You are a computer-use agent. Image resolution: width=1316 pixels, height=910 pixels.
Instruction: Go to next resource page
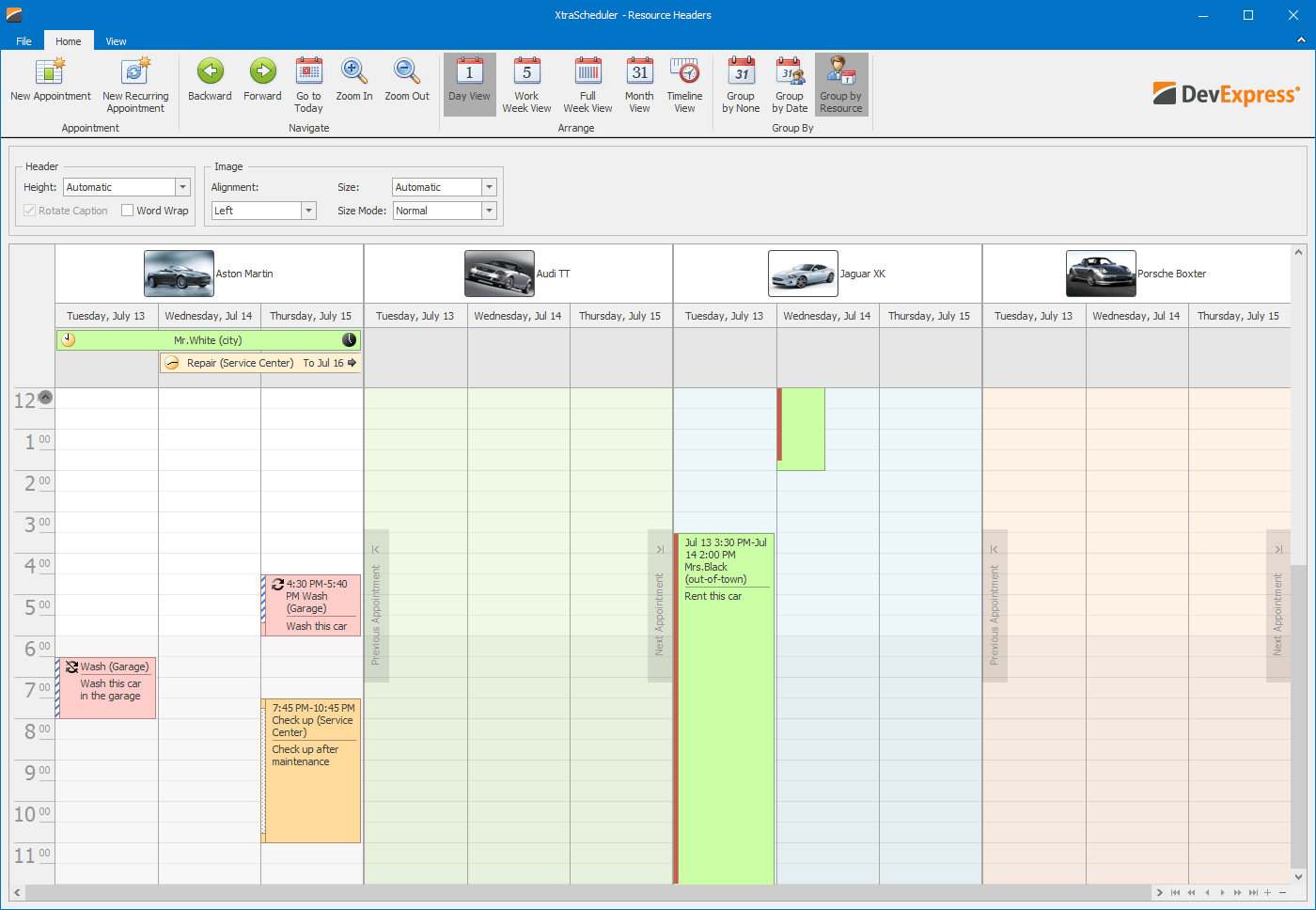tap(1237, 893)
